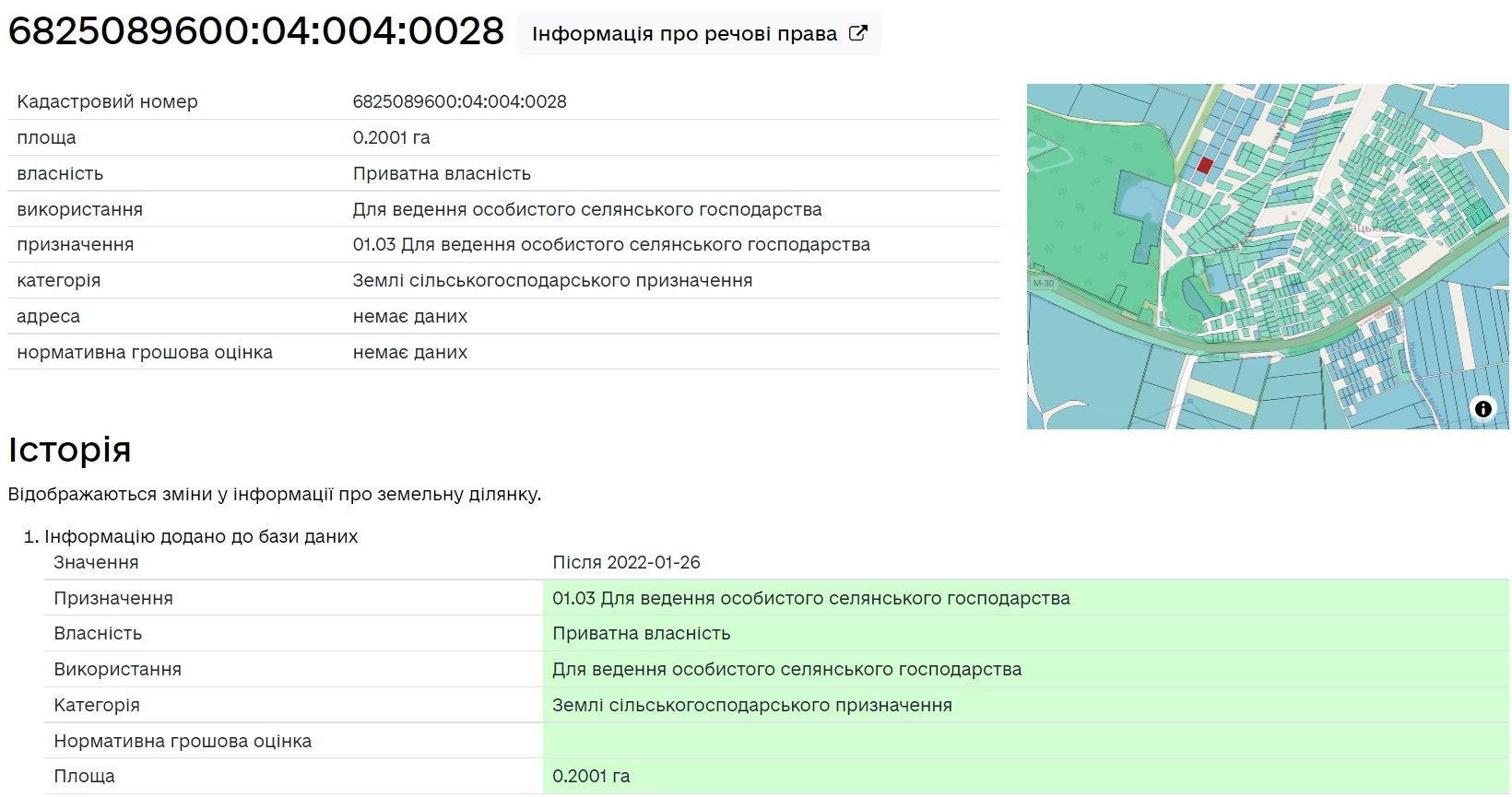
Task: Click the 'Після 2022-01-26' column header
Action: coord(626,562)
